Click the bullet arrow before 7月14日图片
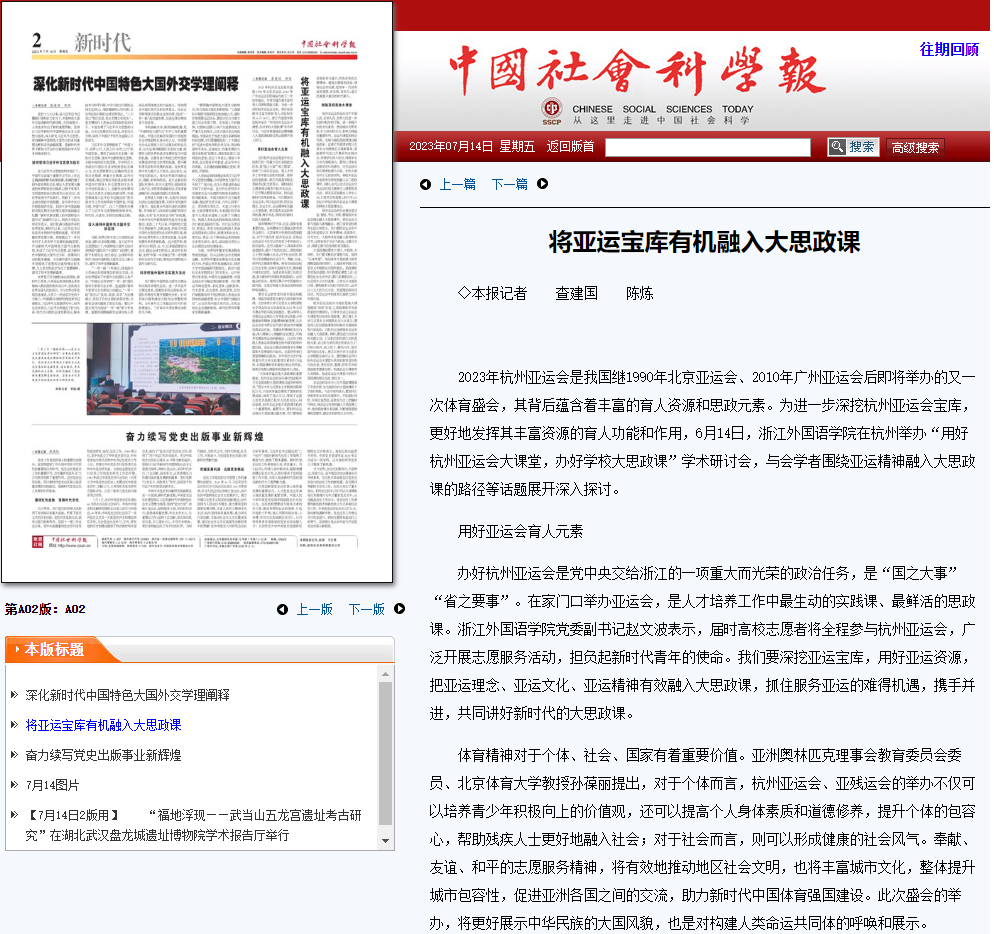Viewport: 994px width, 934px height. coord(14,785)
